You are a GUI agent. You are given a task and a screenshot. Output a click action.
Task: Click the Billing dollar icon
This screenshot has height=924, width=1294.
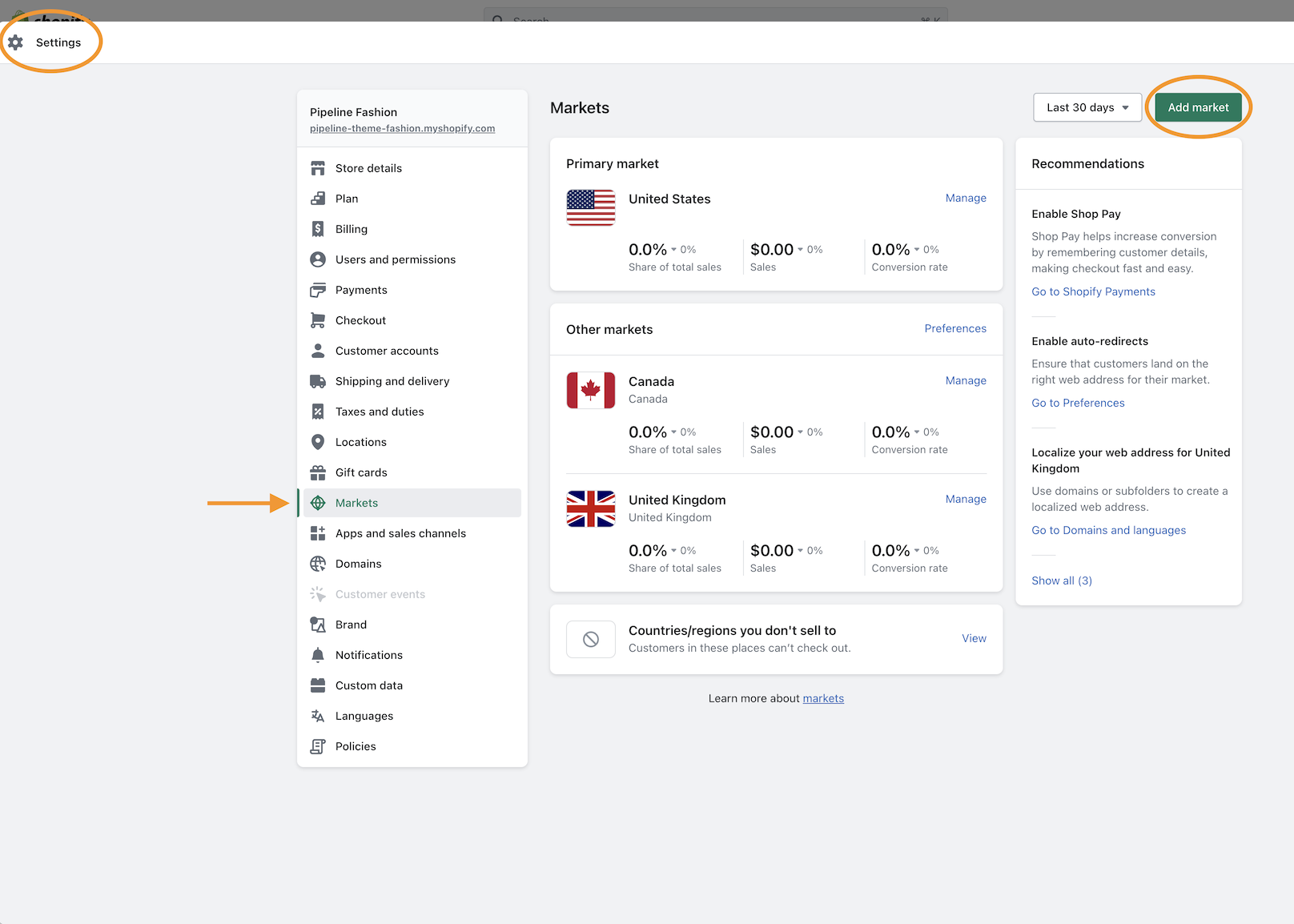[318, 229]
